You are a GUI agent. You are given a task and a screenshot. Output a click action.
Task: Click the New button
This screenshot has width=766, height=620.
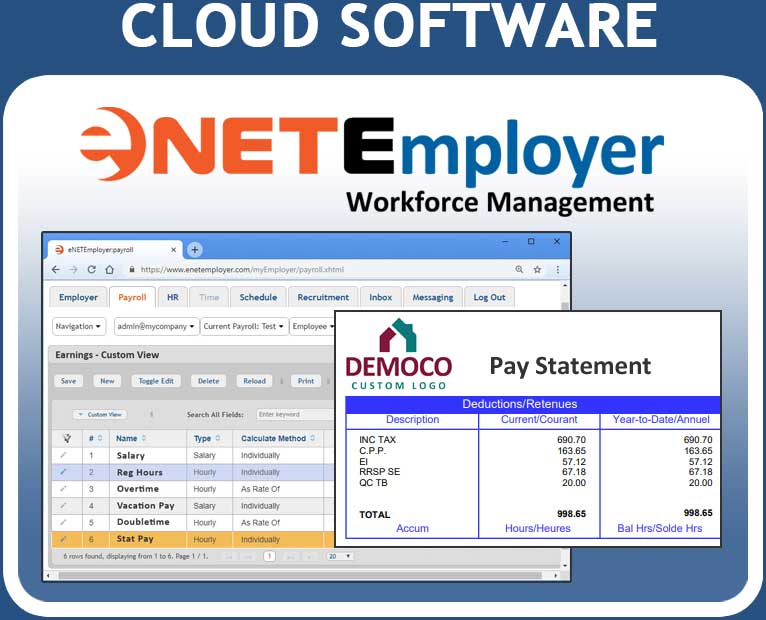coord(107,381)
